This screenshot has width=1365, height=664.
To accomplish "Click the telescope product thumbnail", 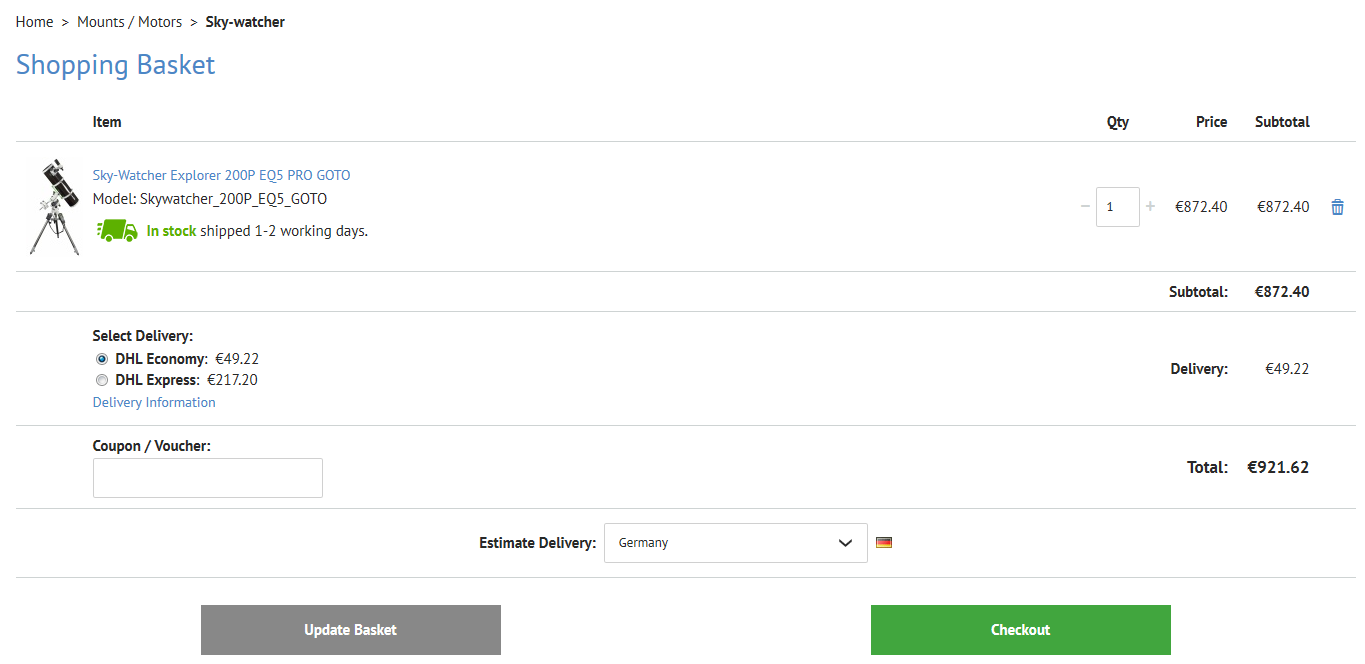I will [54, 206].
